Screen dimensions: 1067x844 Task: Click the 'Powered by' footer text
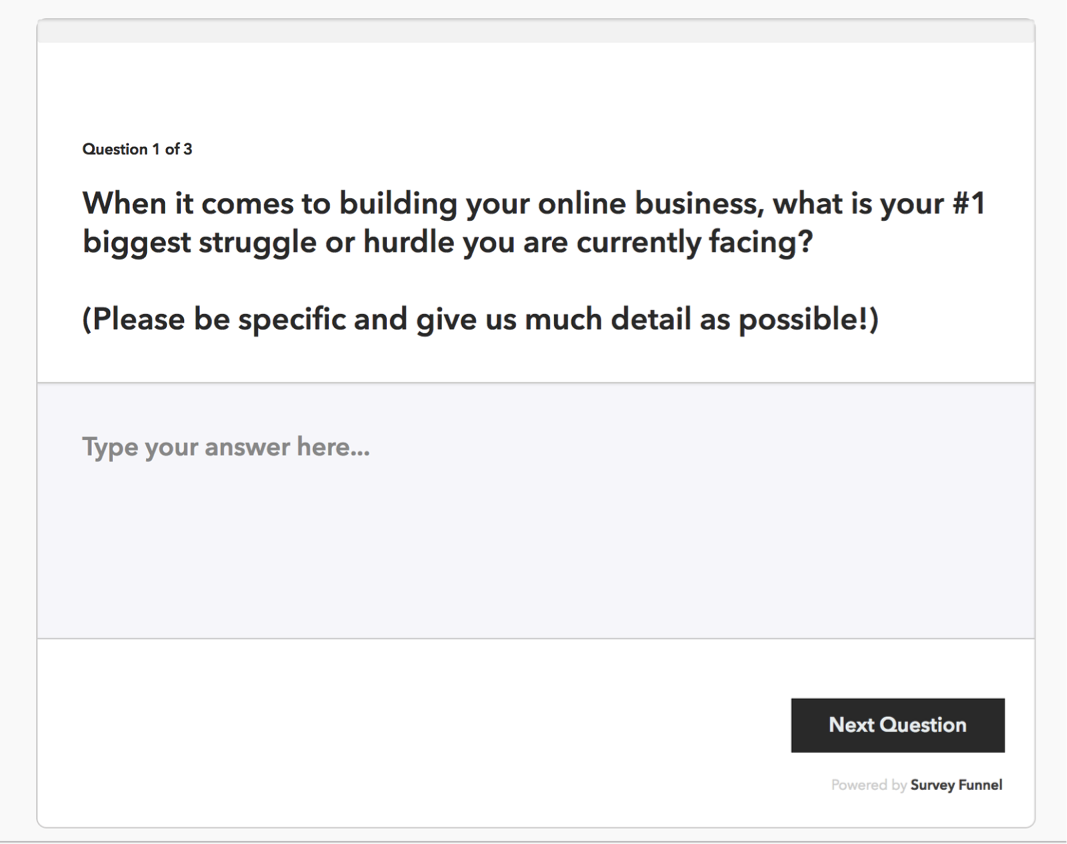point(869,785)
